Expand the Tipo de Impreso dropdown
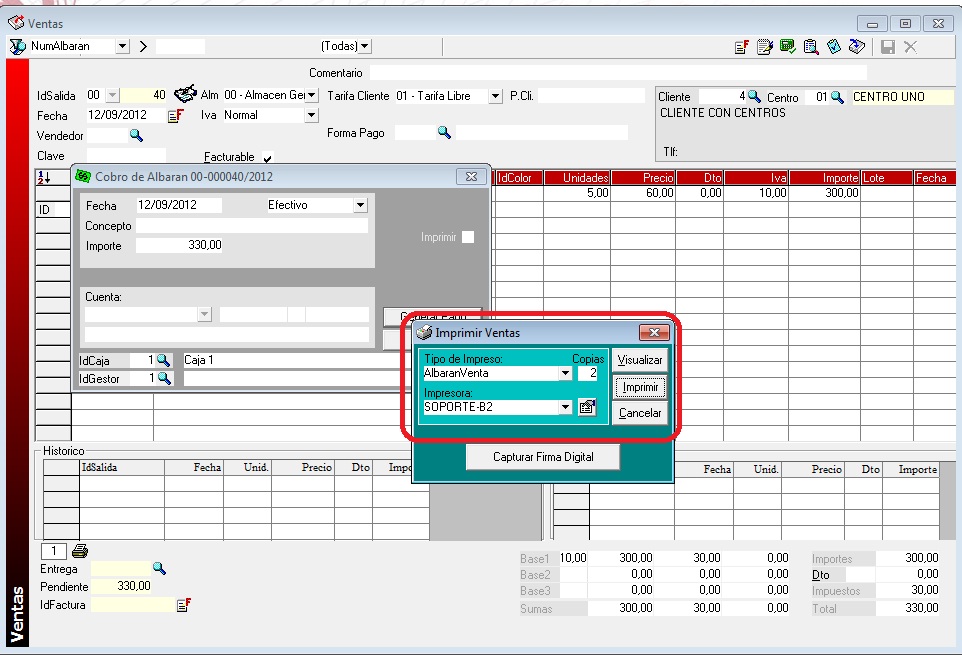This screenshot has width=962, height=655. pyautogui.click(x=565, y=373)
